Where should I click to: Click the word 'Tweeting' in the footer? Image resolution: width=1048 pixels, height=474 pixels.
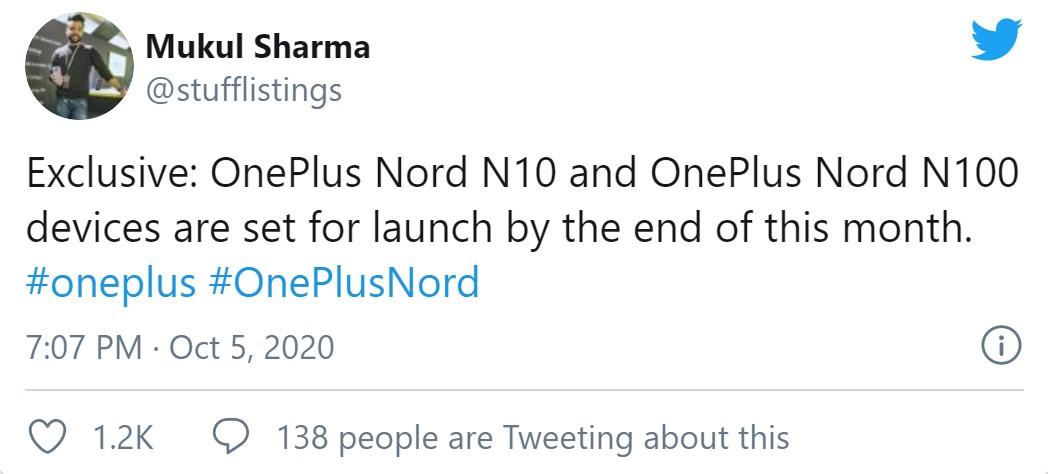(x=567, y=438)
